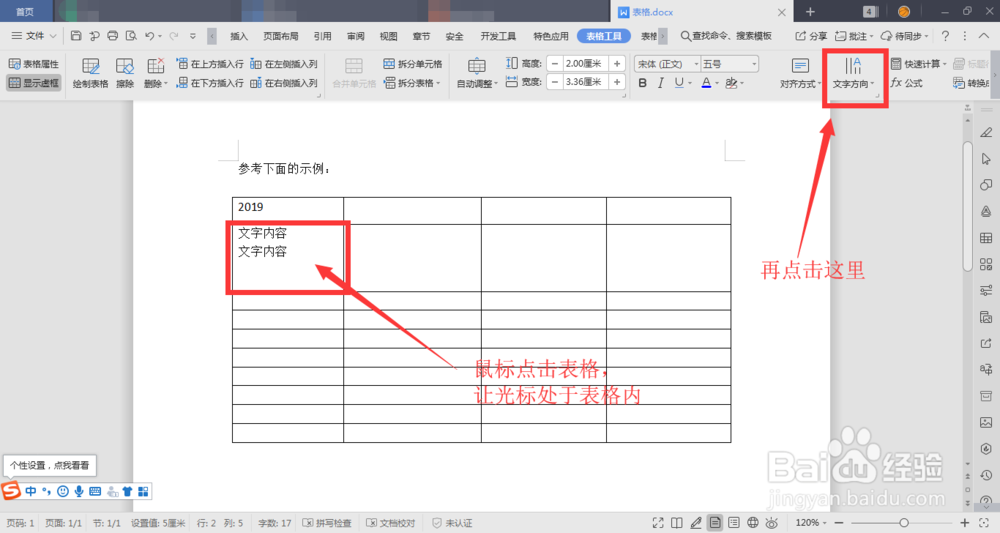Image resolution: width=1000 pixels, height=533 pixels.
Task: Click the fullscreen view icon in status bar
Action: (658, 523)
